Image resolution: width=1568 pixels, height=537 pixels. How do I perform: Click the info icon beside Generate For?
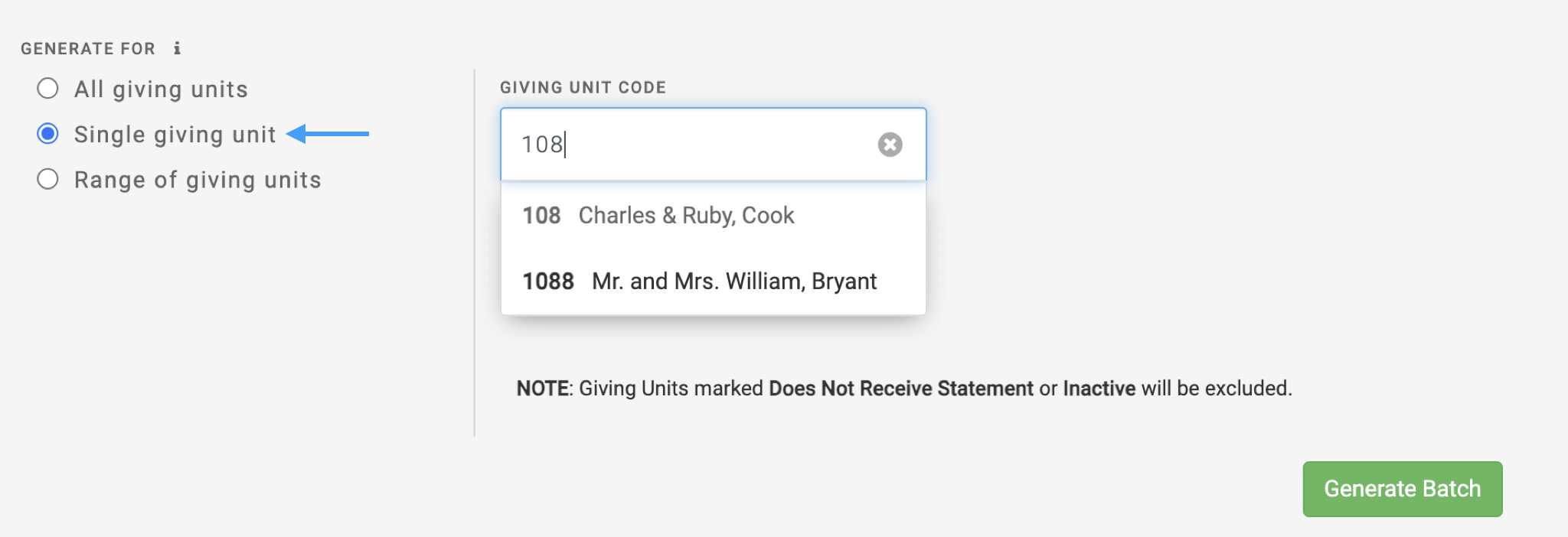(177, 48)
